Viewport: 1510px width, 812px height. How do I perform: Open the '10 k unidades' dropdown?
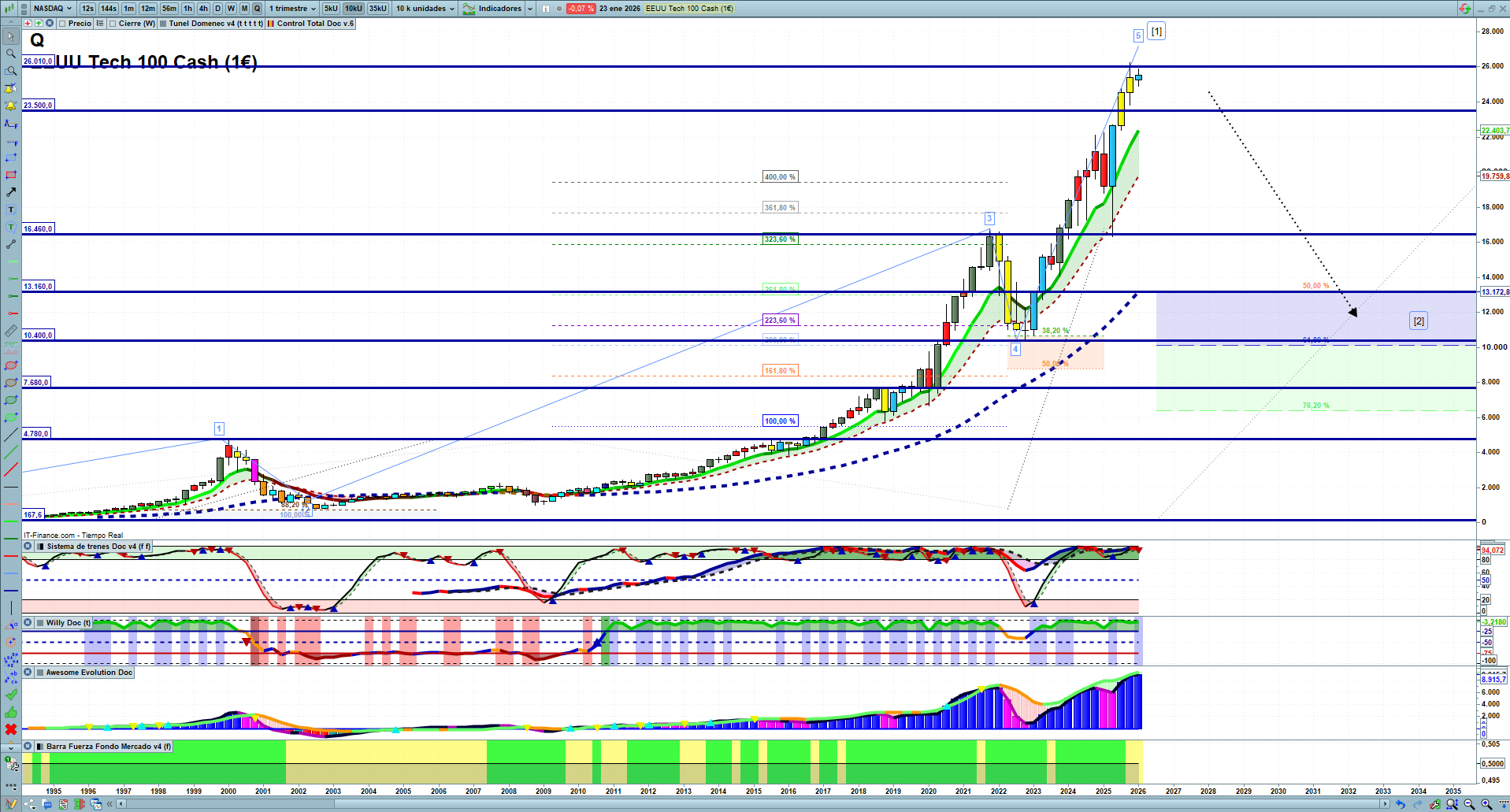coord(425,9)
